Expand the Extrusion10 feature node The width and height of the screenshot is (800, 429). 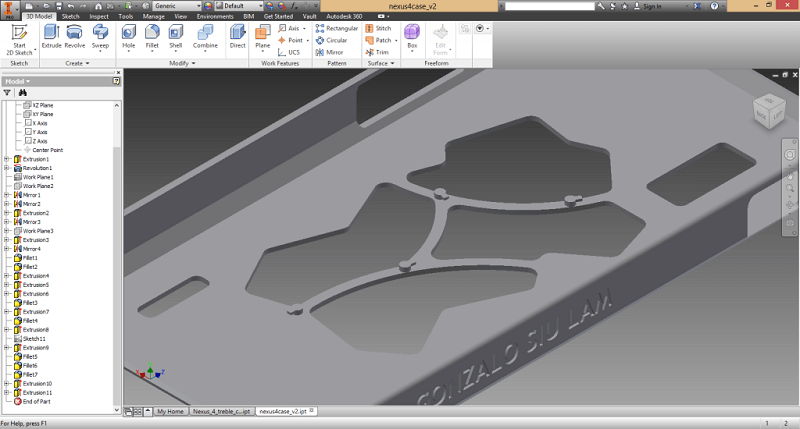pos(7,384)
